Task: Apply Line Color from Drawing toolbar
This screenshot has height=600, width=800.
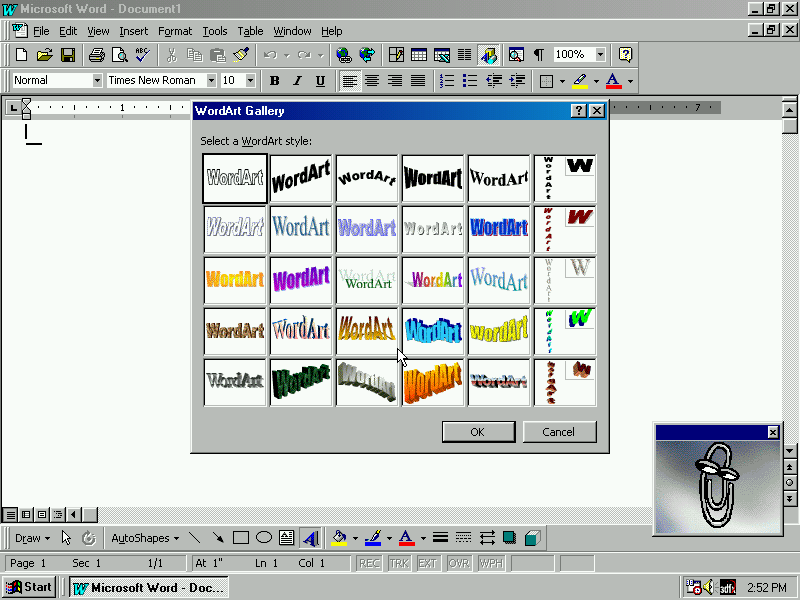Action: (x=373, y=538)
